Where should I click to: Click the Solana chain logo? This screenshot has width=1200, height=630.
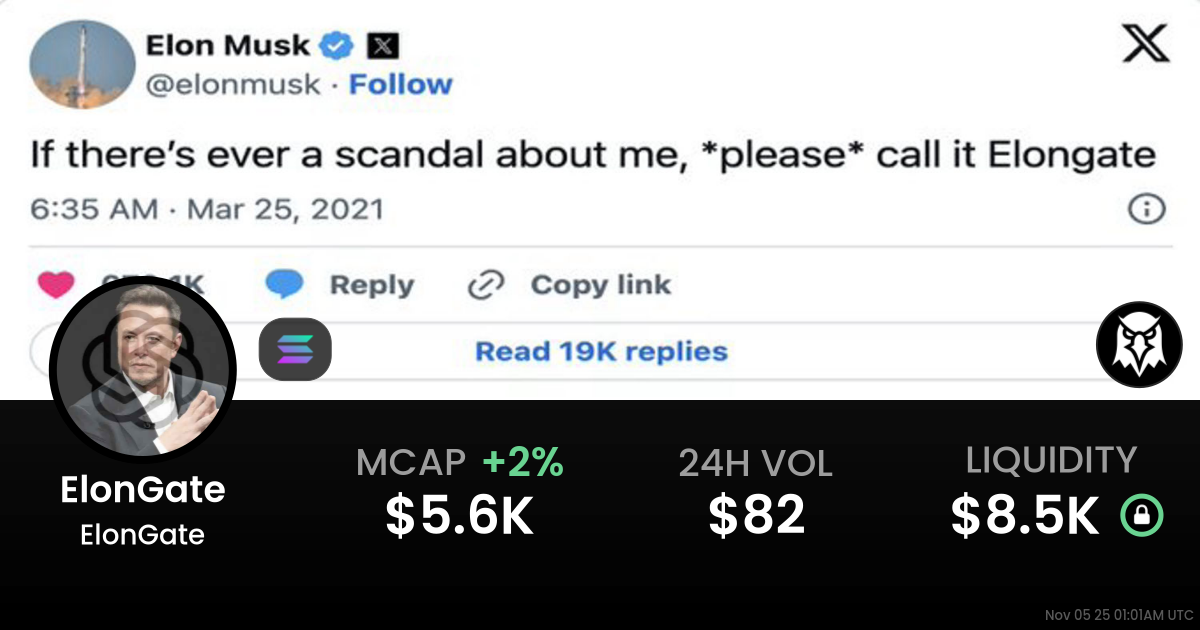[x=295, y=349]
